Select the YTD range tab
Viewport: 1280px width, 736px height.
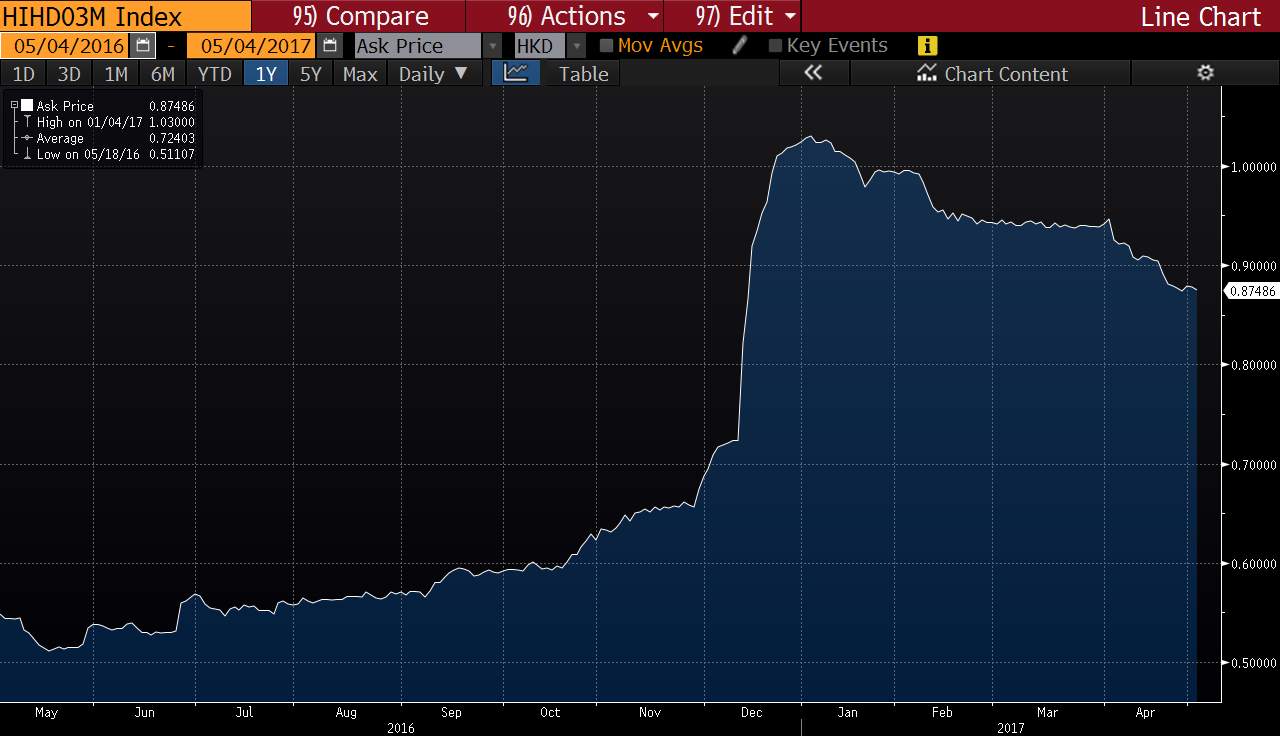pyautogui.click(x=215, y=74)
